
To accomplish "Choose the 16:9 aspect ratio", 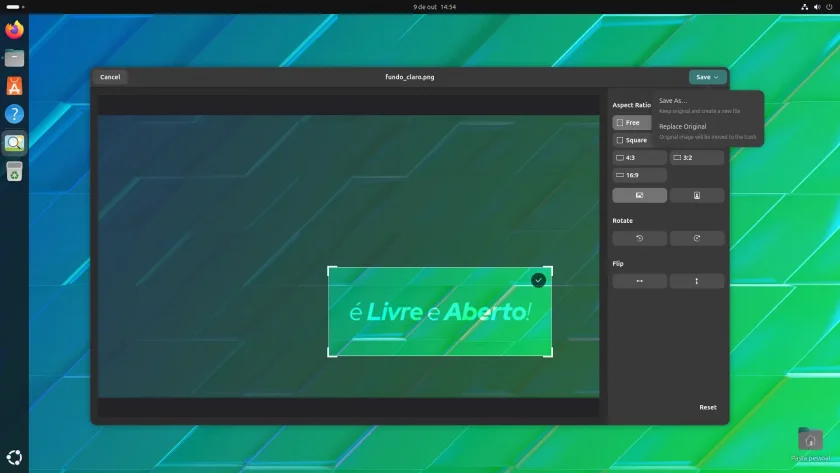I will pos(640,175).
